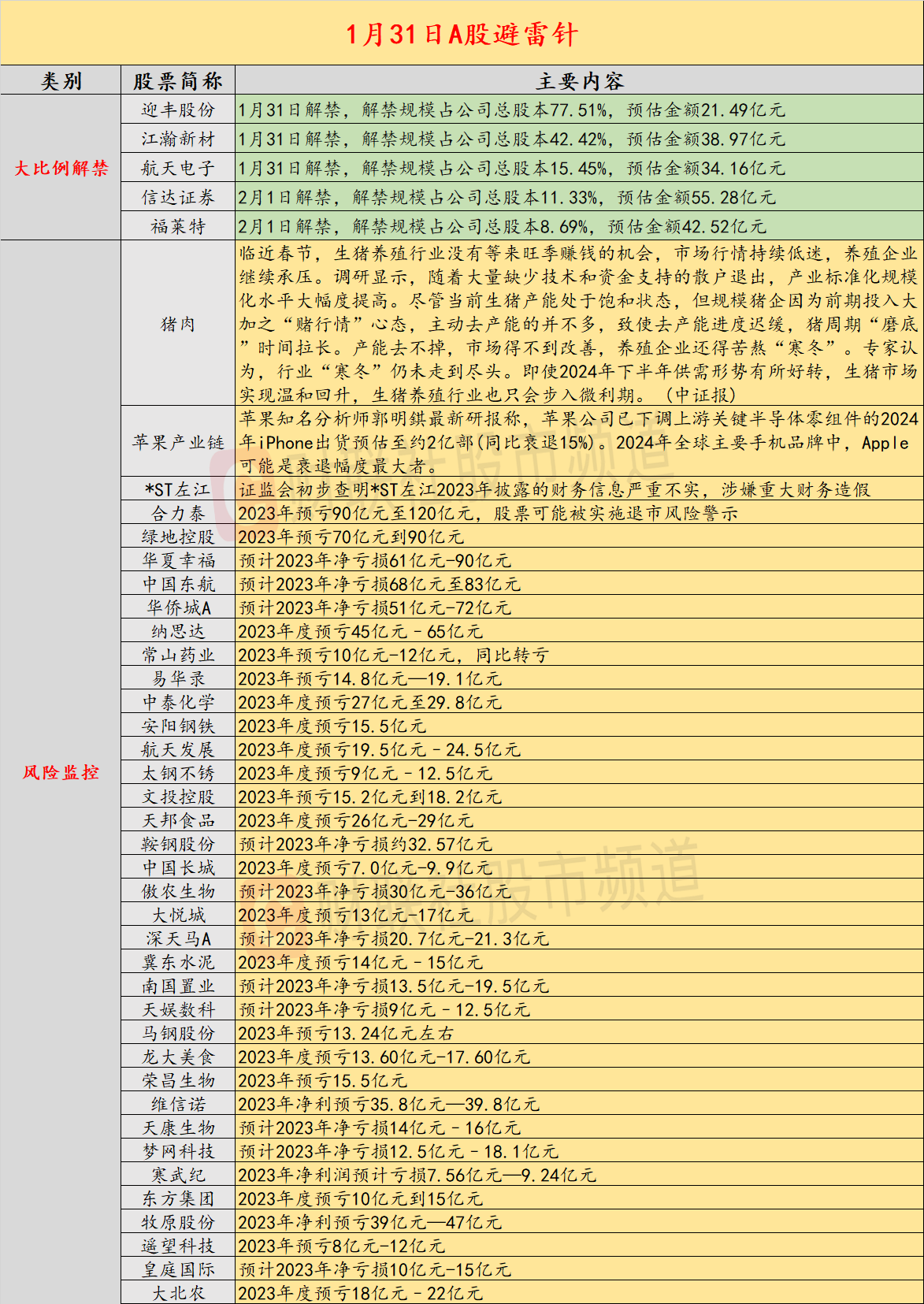
Task: Select the 安阳钢铁 stock cell
Action: (x=178, y=726)
